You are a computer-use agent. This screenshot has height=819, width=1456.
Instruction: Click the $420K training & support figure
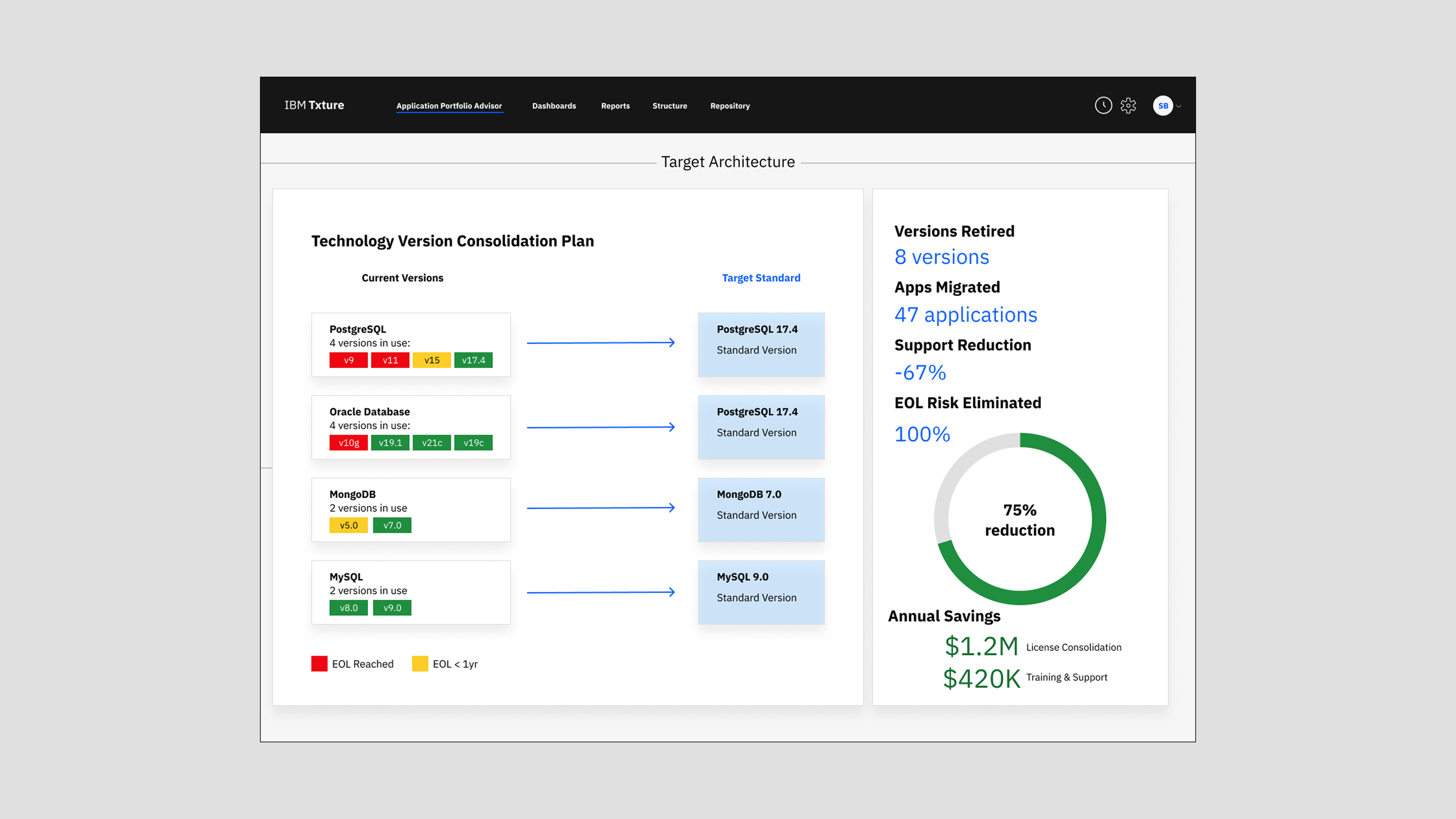(x=982, y=678)
